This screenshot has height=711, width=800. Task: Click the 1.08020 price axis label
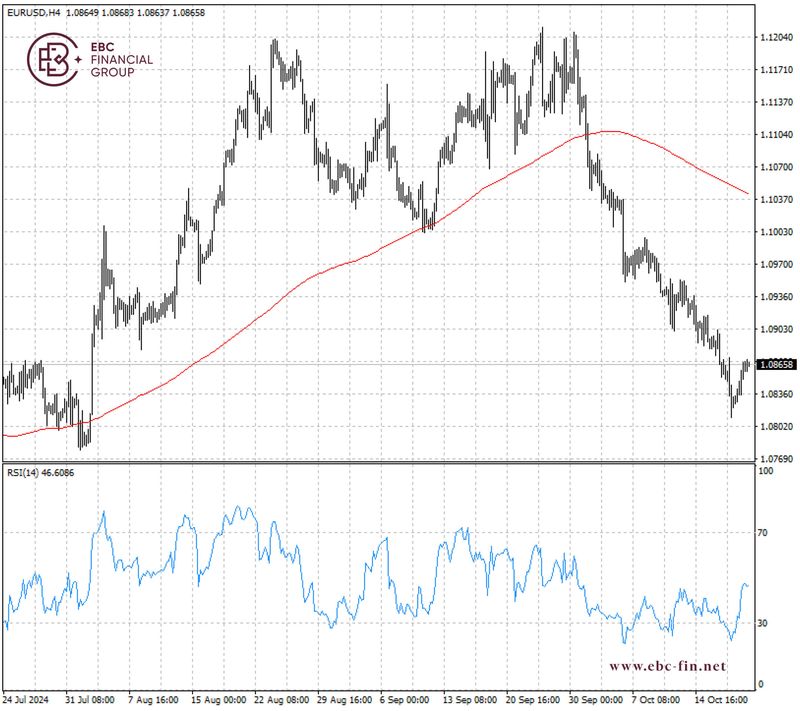tap(775, 427)
